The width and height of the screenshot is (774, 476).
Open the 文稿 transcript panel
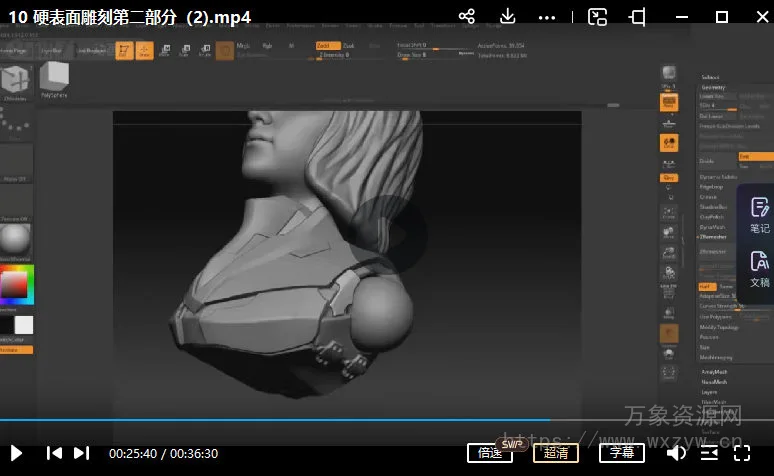[x=759, y=269]
